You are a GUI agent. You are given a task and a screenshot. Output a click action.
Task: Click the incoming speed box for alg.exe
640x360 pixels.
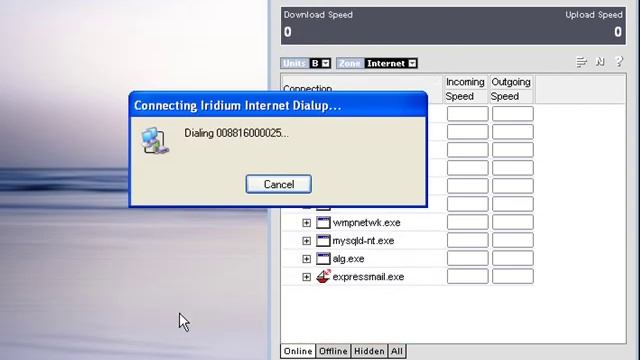[x=467, y=258]
